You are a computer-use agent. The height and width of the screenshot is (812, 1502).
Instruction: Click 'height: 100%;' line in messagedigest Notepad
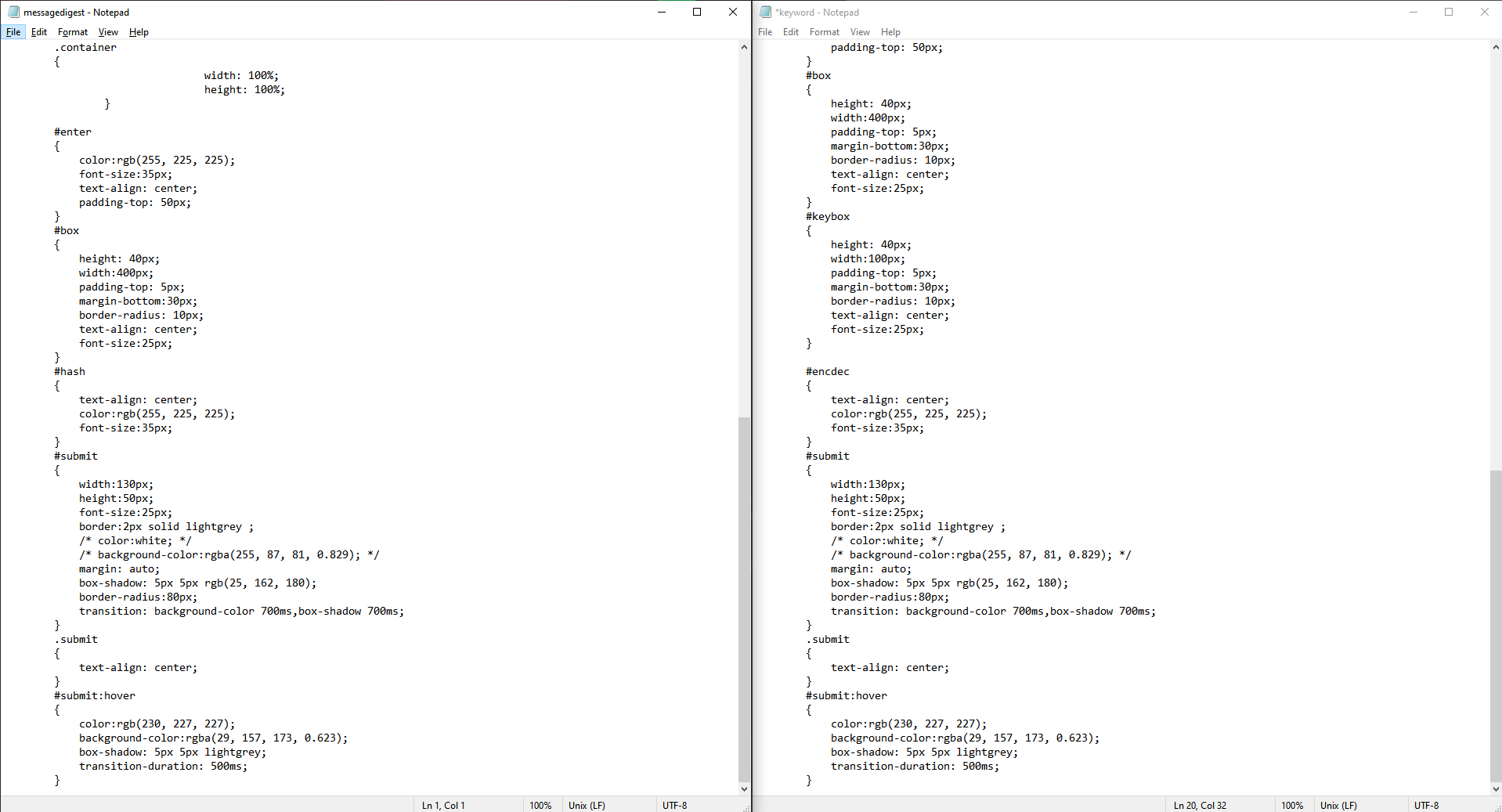[244, 90]
